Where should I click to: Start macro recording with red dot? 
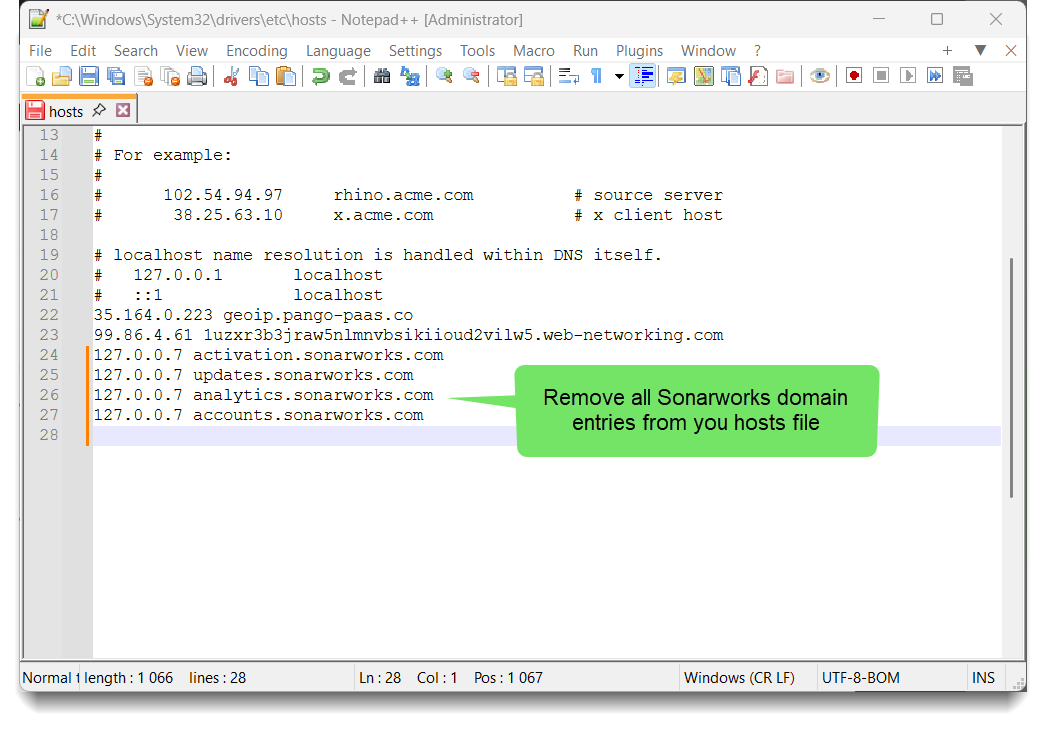click(x=853, y=76)
